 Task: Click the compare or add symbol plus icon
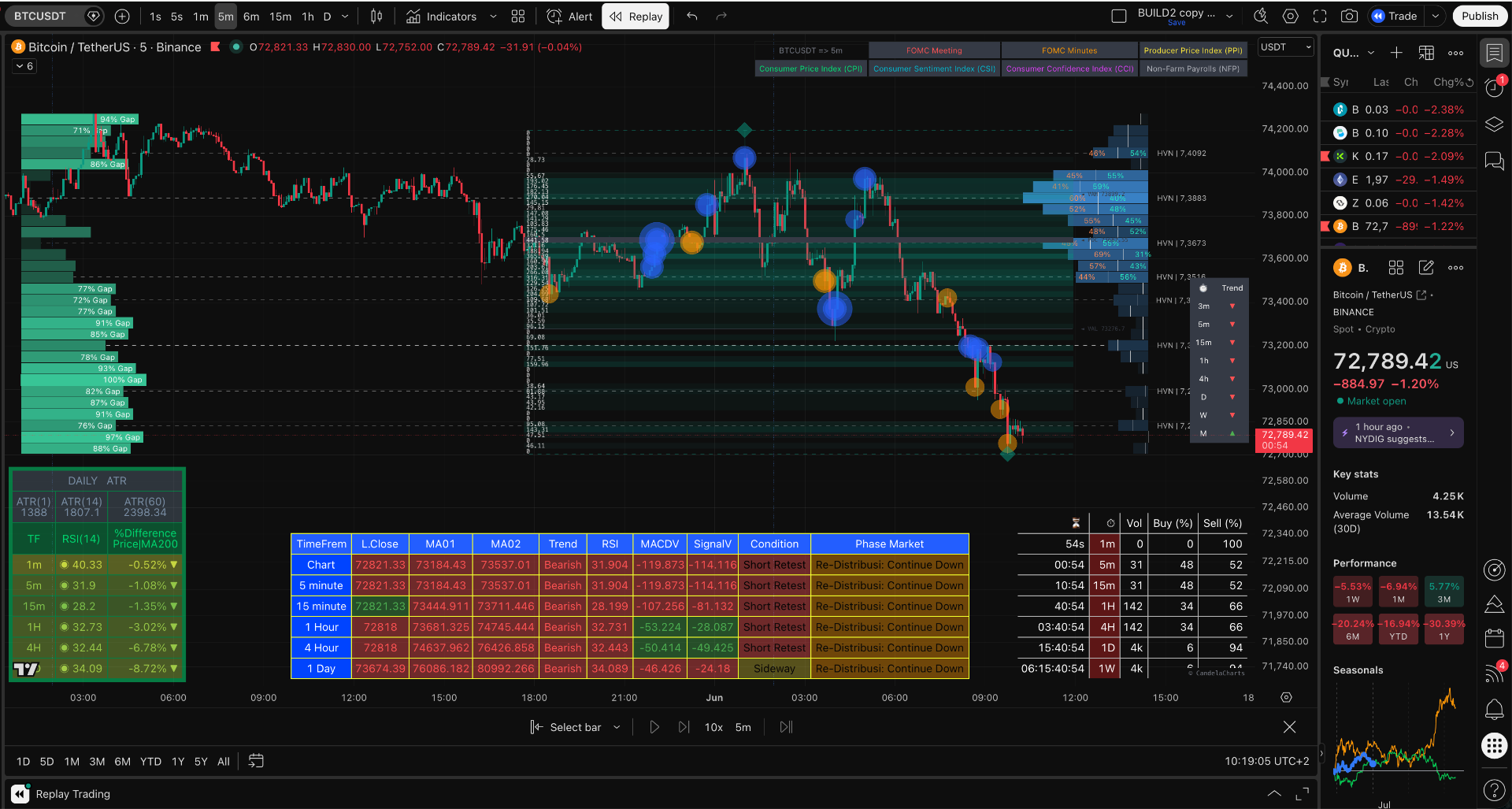coord(122,16)
